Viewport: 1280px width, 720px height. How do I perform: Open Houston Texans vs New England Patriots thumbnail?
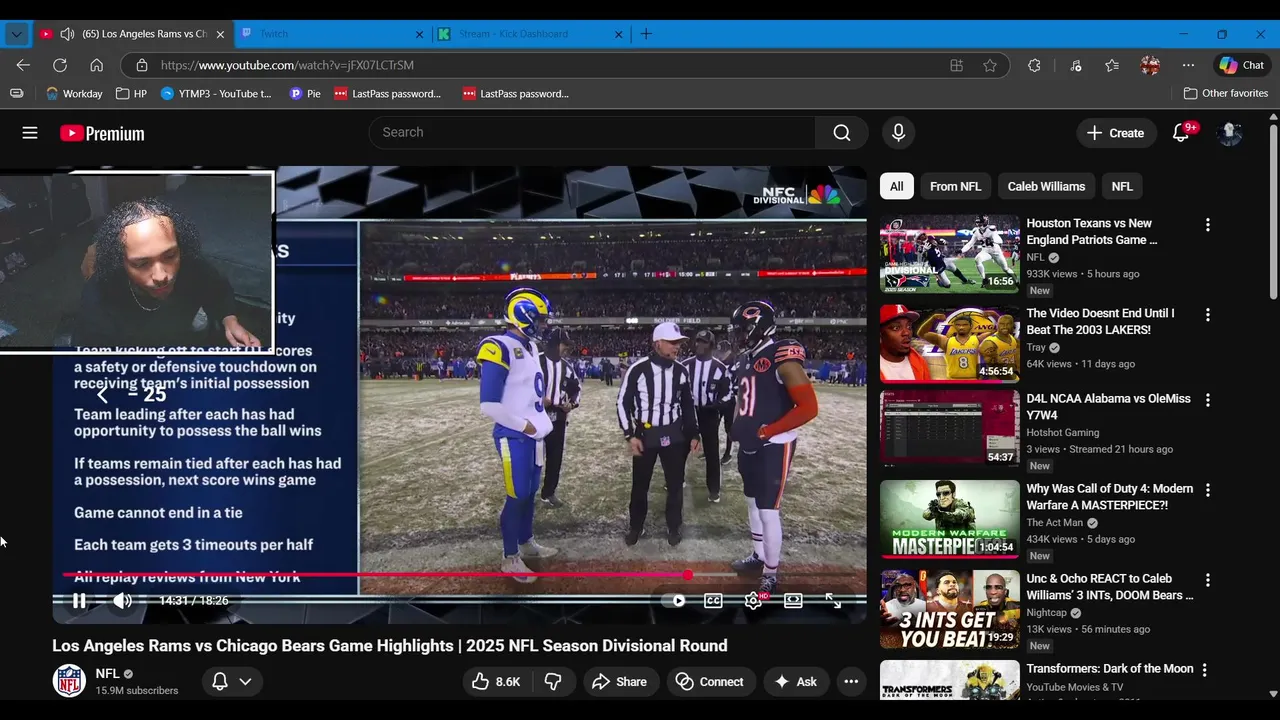tap(950, 253)
